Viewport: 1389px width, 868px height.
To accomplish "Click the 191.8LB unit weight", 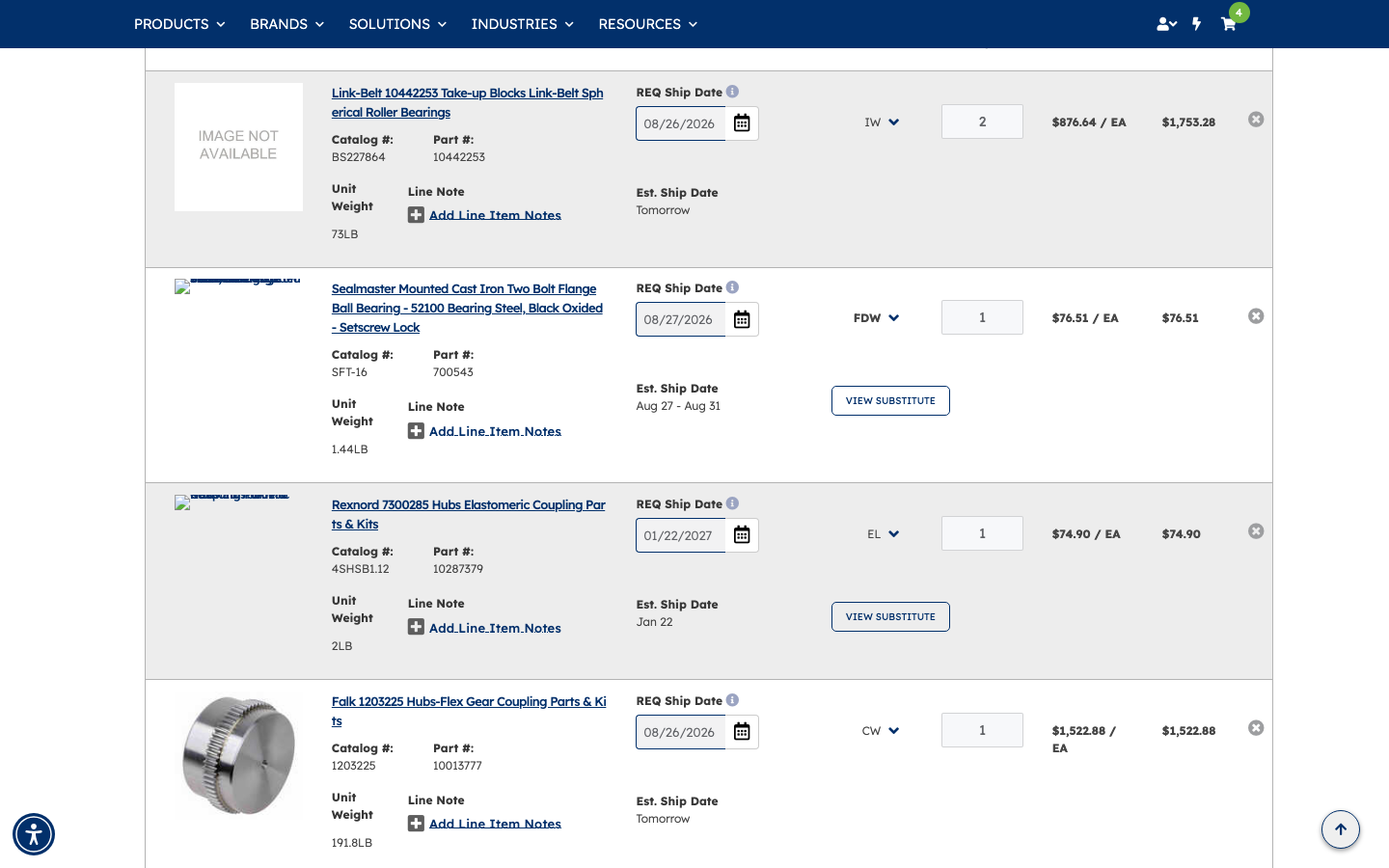I will coord(352,843).
